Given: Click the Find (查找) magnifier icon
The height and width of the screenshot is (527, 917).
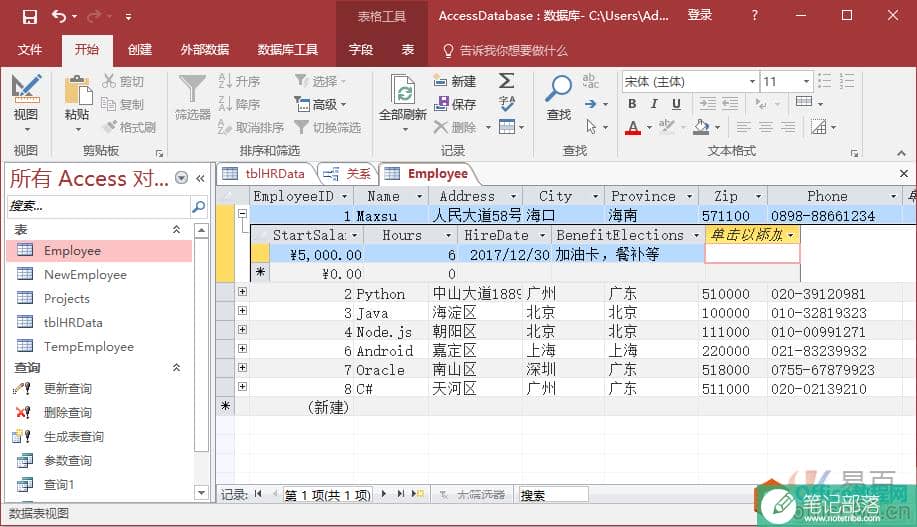Looking at the screenshot, I should (x=559, y=89).
